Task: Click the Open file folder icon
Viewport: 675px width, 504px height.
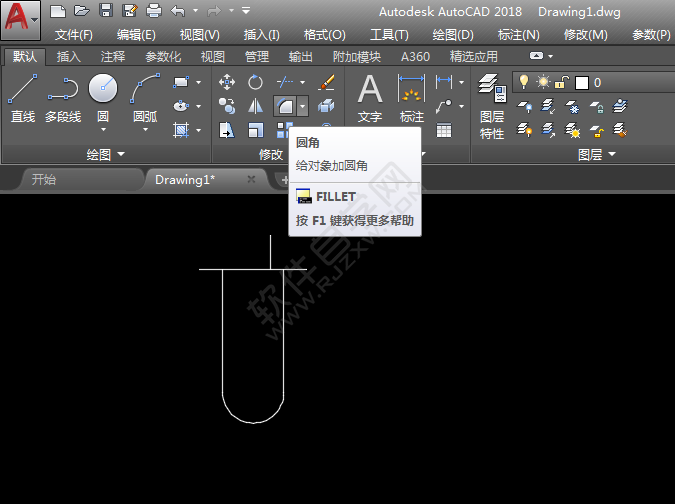Action: coord(81,11)
